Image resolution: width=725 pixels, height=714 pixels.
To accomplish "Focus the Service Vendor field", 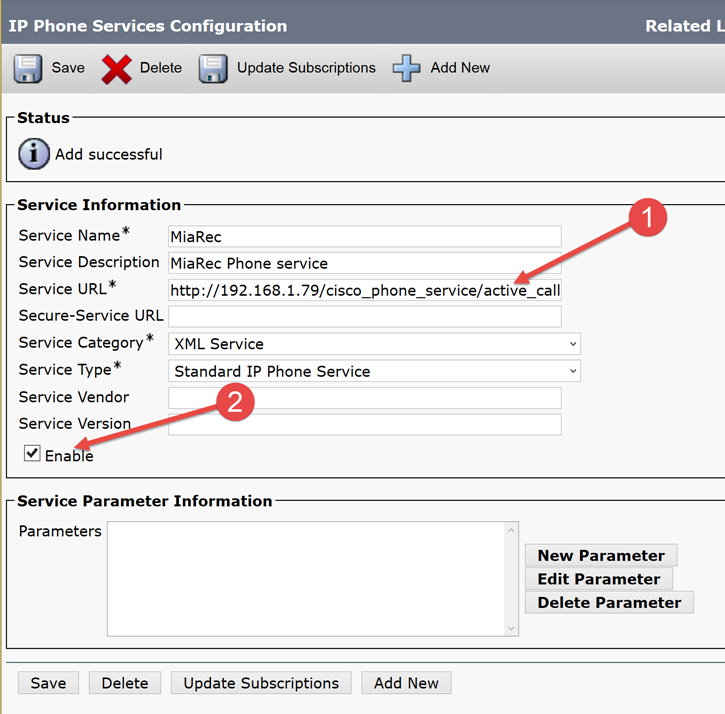I will point(365,398).
